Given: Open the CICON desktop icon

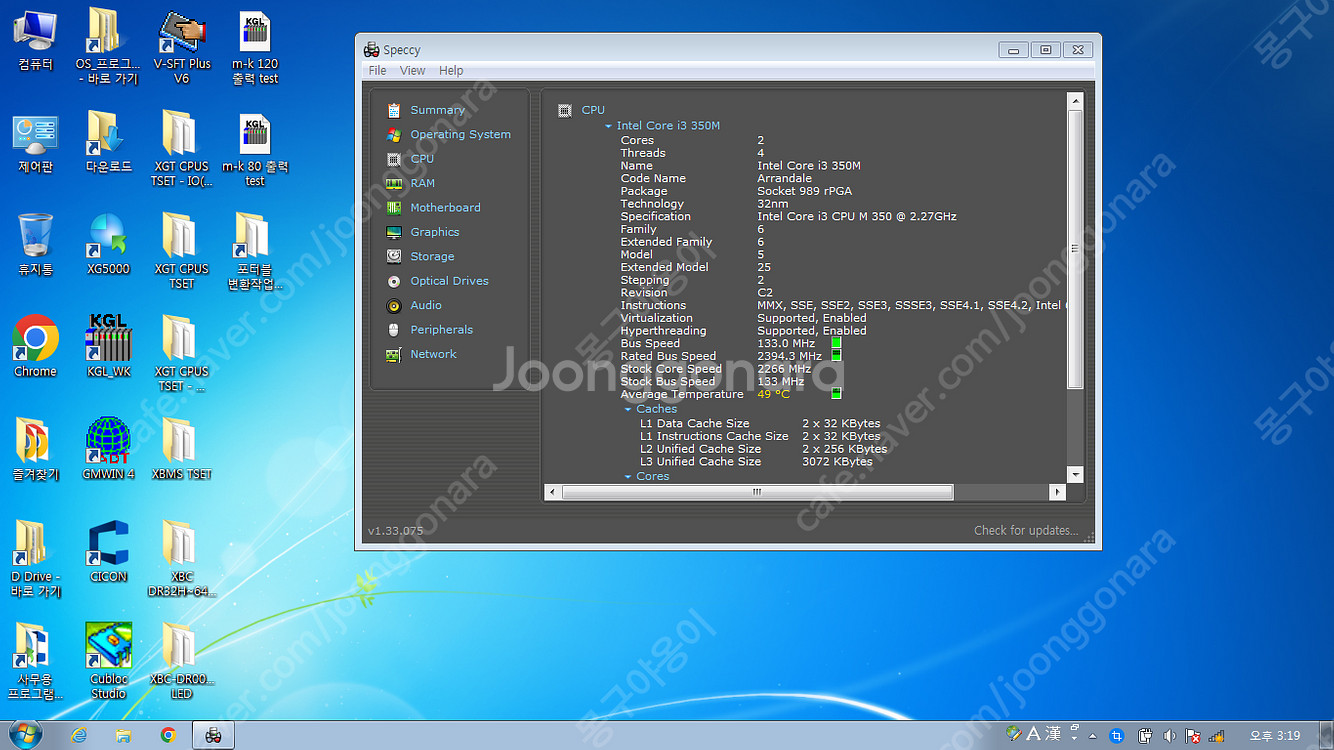Looking at the screenshot, I should coord(108,552).
